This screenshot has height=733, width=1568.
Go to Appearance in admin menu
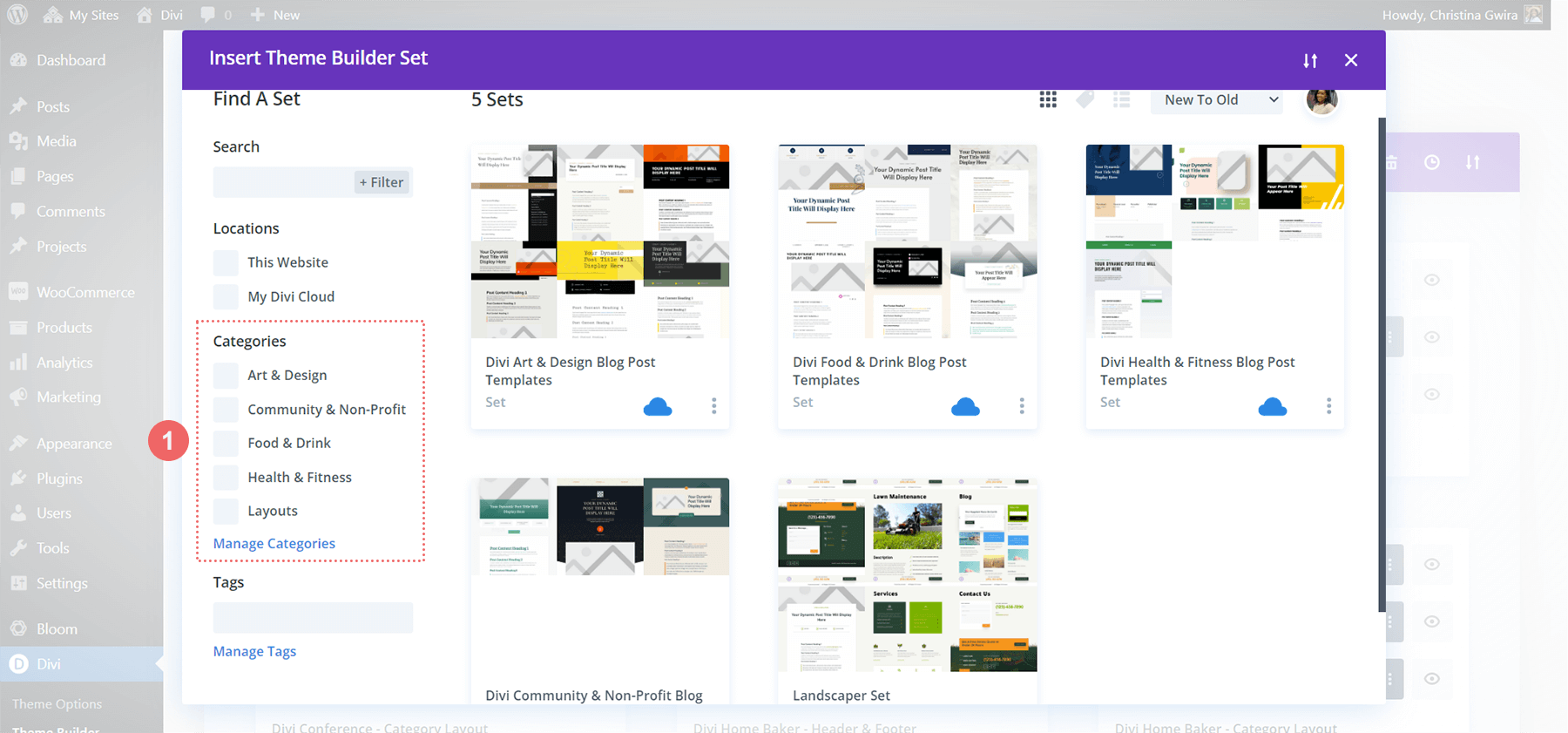(x=74, y=443)
